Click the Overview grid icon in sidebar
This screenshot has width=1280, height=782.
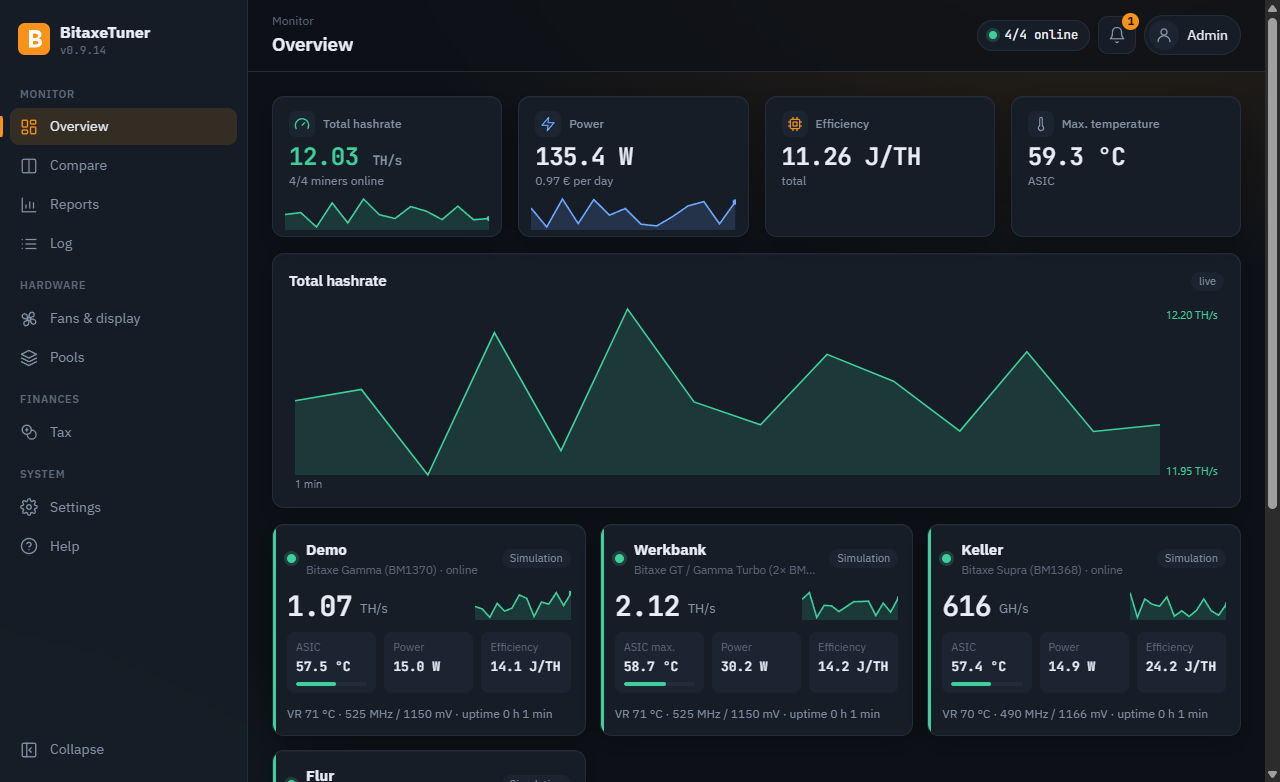coord(29,126)
